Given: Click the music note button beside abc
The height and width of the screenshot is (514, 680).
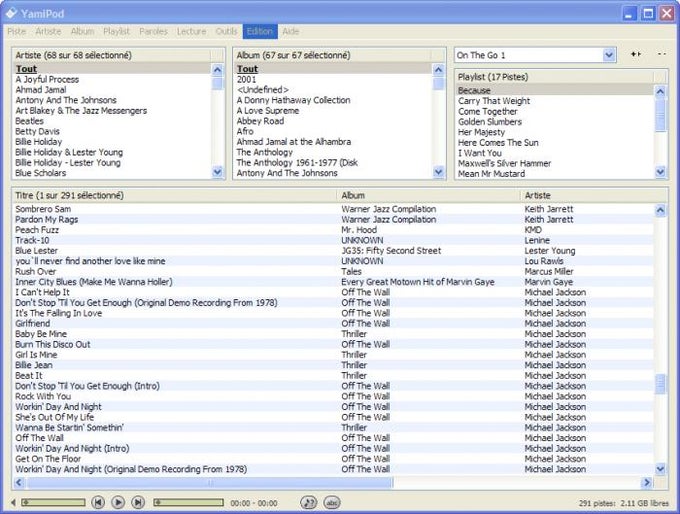Looking at the screenshot, I should 308,502.
